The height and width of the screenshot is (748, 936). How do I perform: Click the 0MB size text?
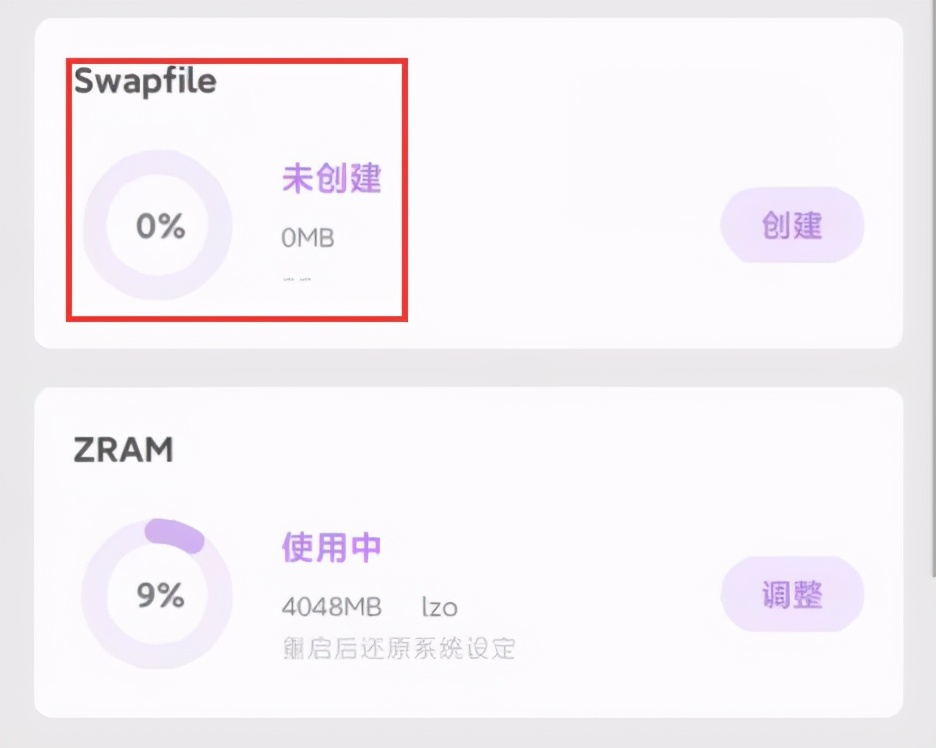click(x=307, y=238)
